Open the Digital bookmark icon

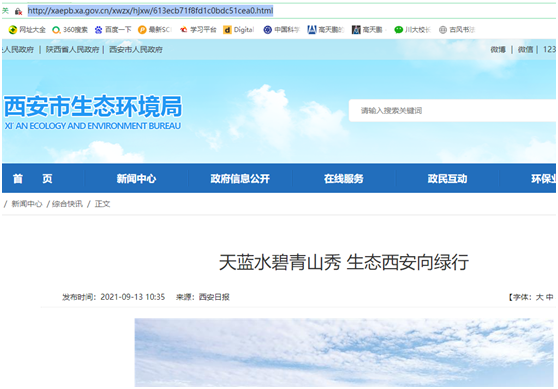click(227, 30)
